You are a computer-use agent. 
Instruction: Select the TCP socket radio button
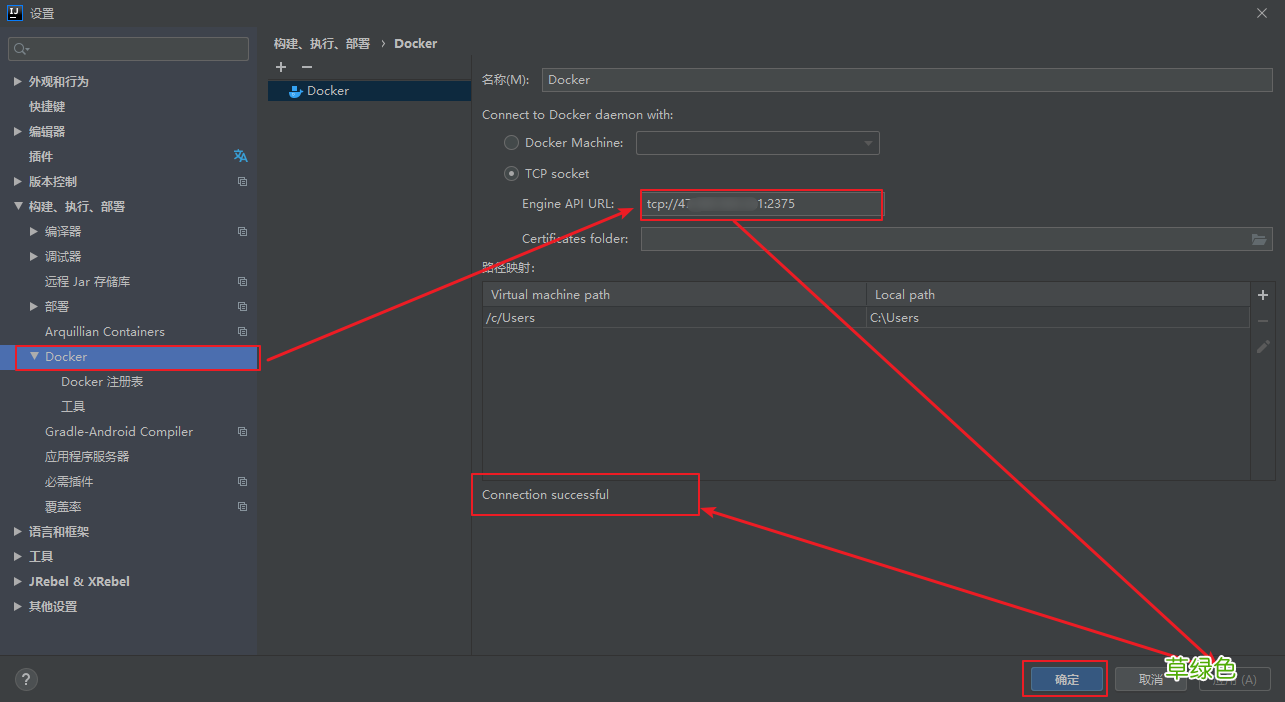click(x=512, y=173)
